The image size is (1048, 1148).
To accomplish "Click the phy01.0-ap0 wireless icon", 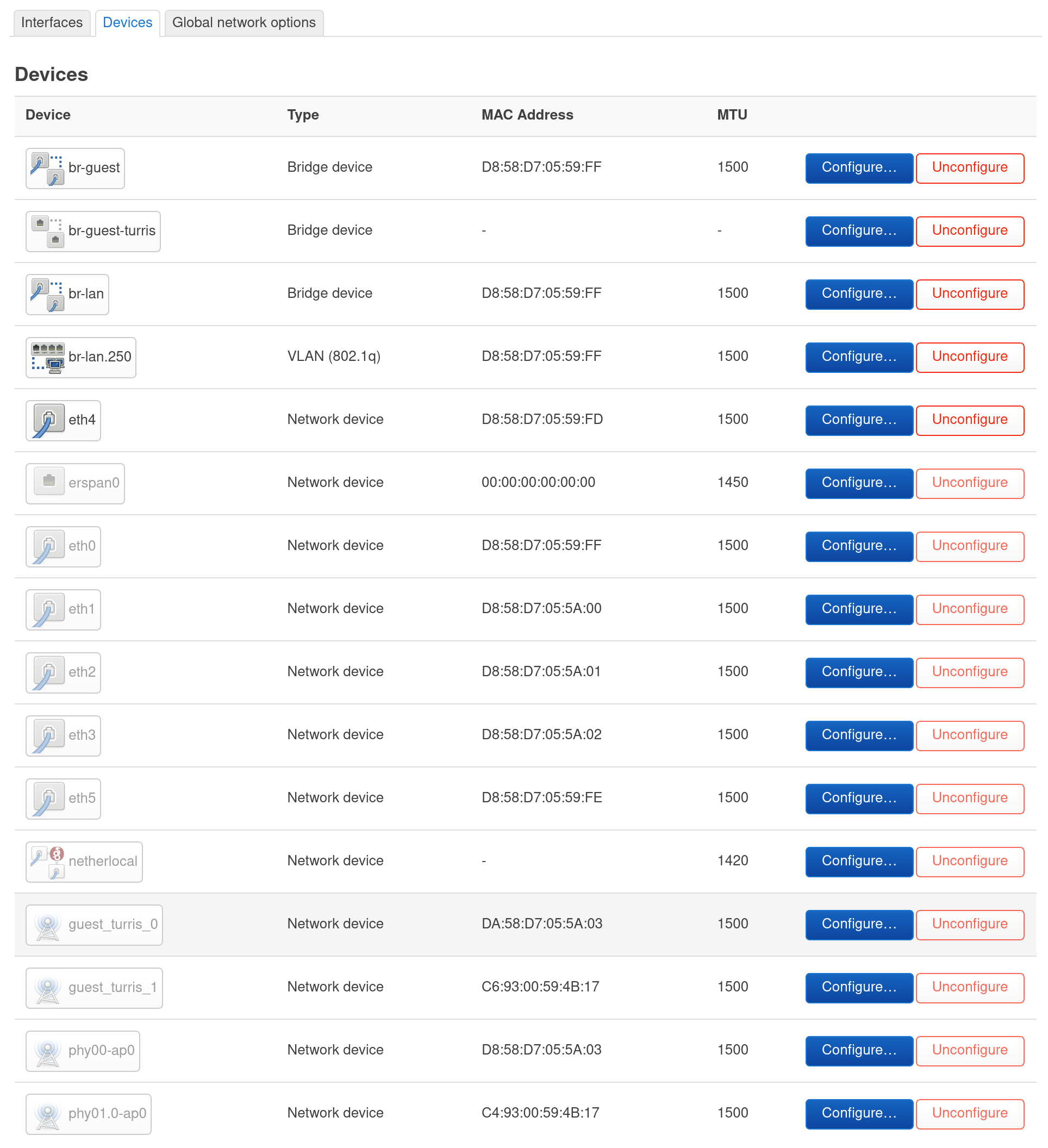I will [48, 1114].
